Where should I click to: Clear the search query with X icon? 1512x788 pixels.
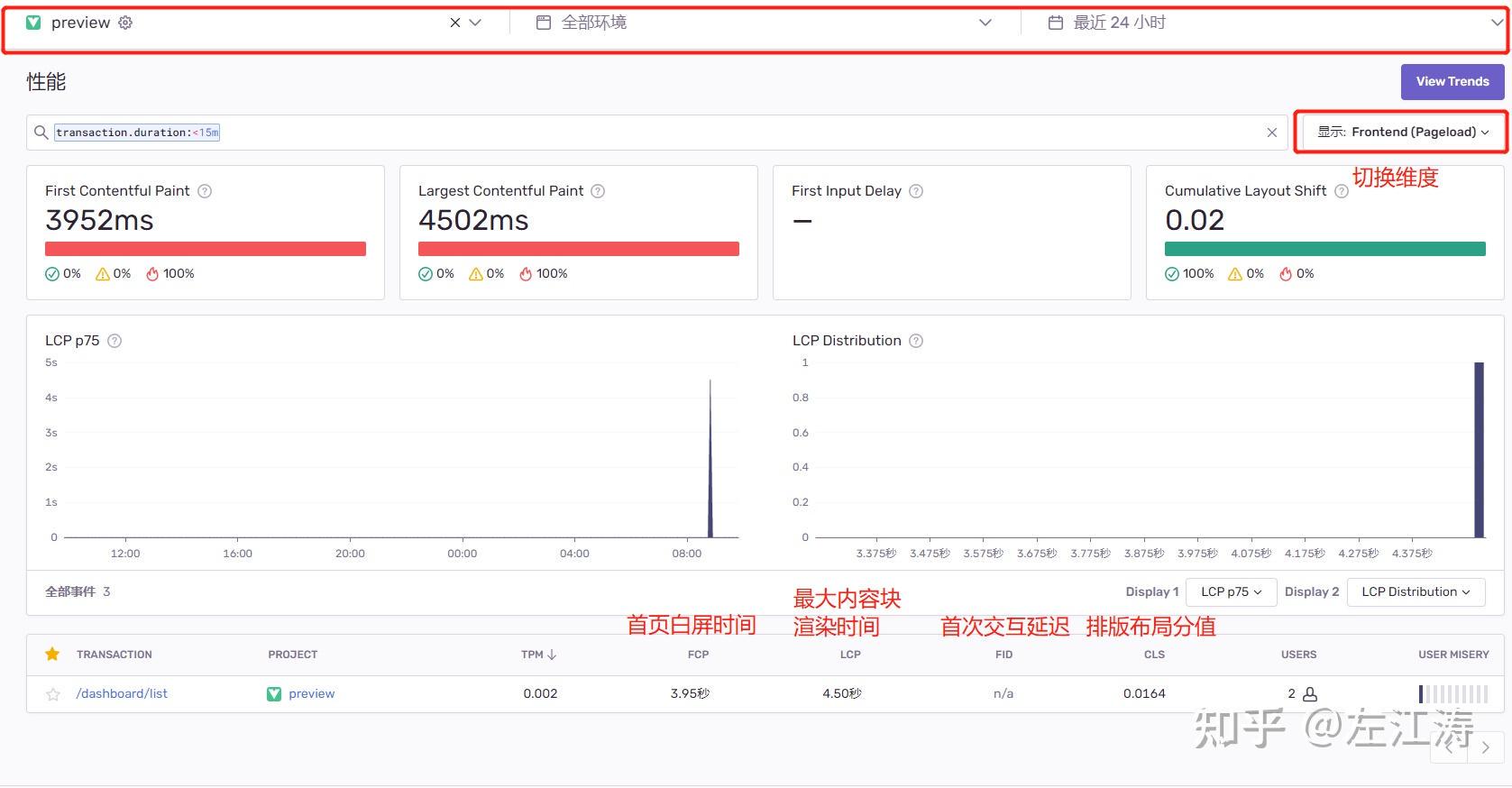point(1271,133)
